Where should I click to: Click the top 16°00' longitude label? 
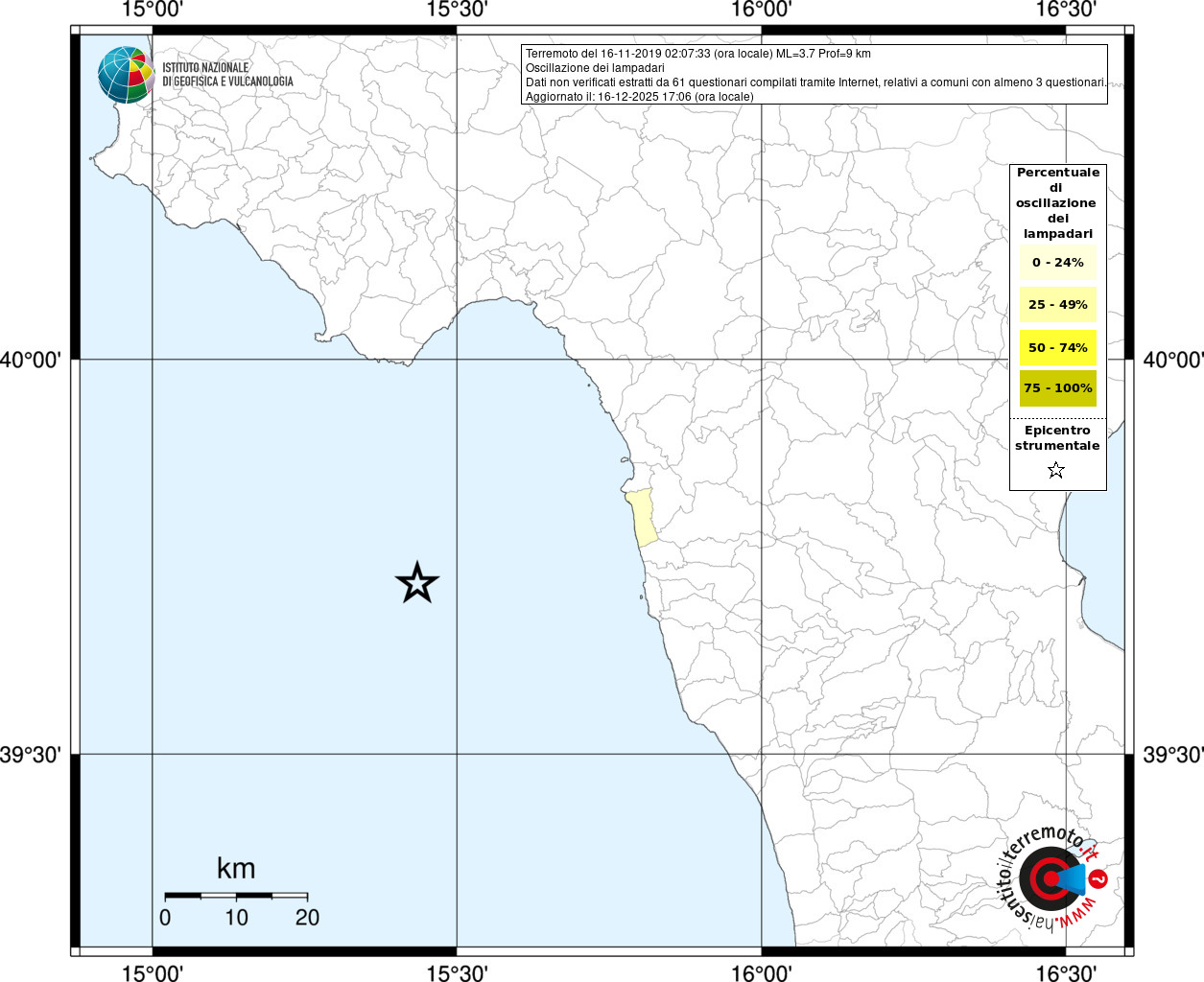[x=762, y=10]
